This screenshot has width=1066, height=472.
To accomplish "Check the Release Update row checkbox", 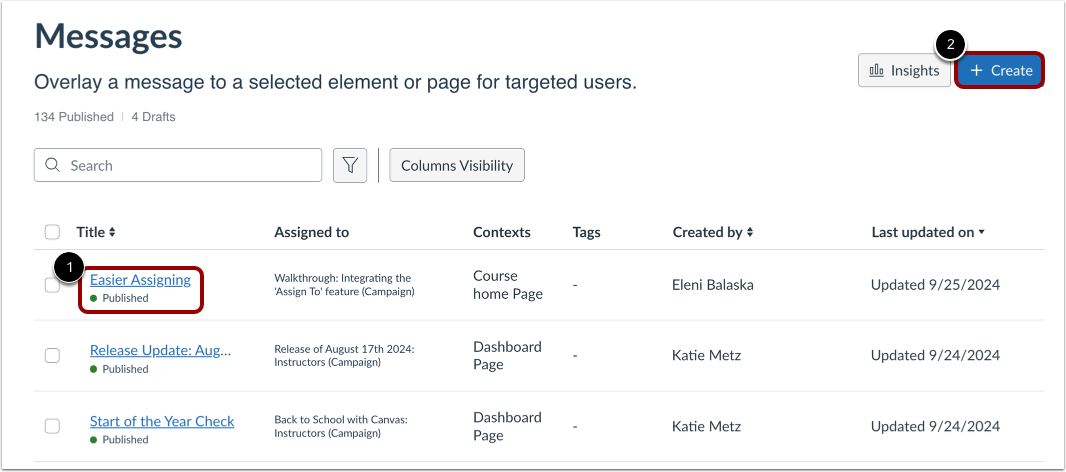I will click(x=53, y=355).
